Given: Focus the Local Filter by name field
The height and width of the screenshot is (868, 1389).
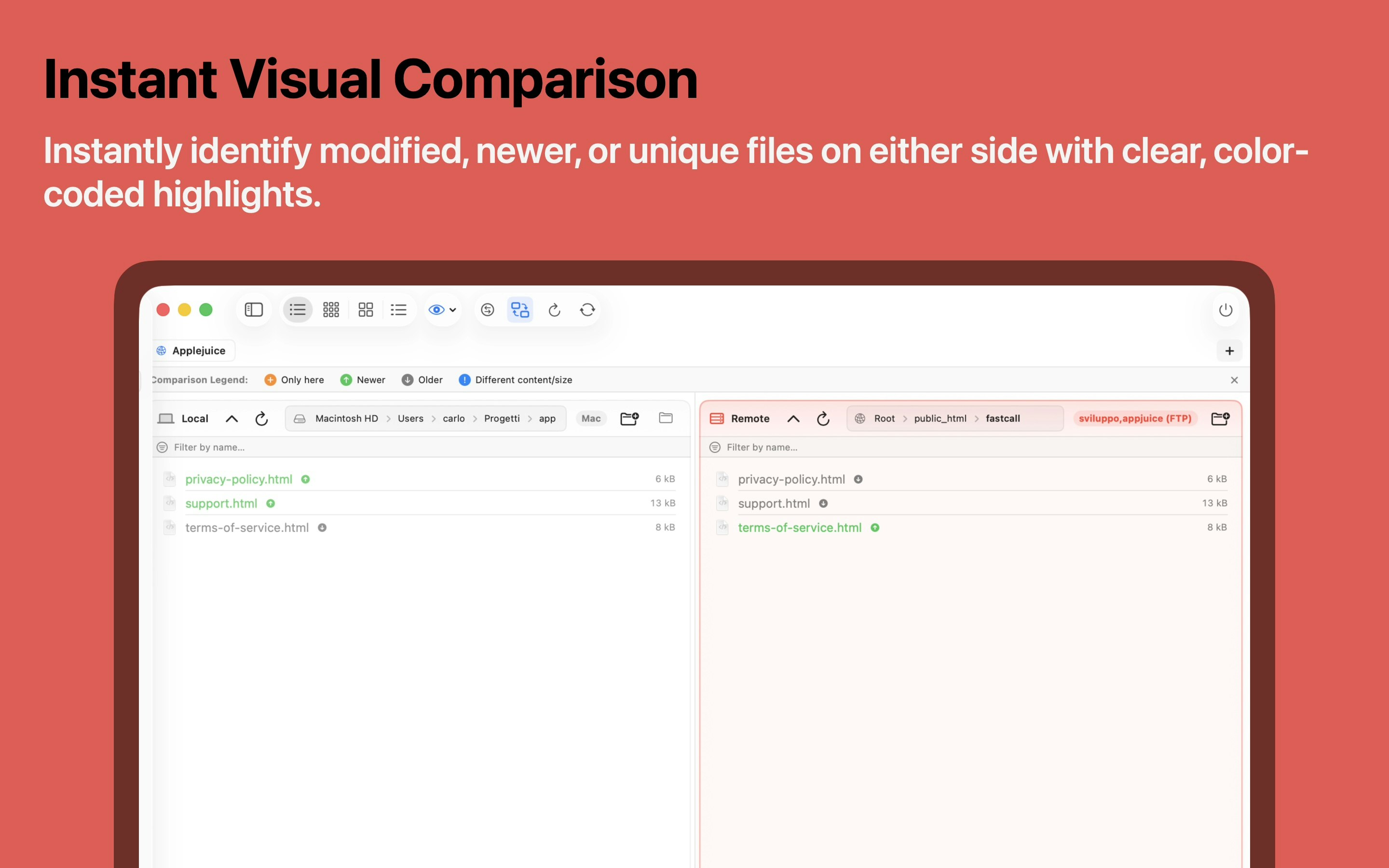Looking at the screenshot, I should click(x=422, y=447).
